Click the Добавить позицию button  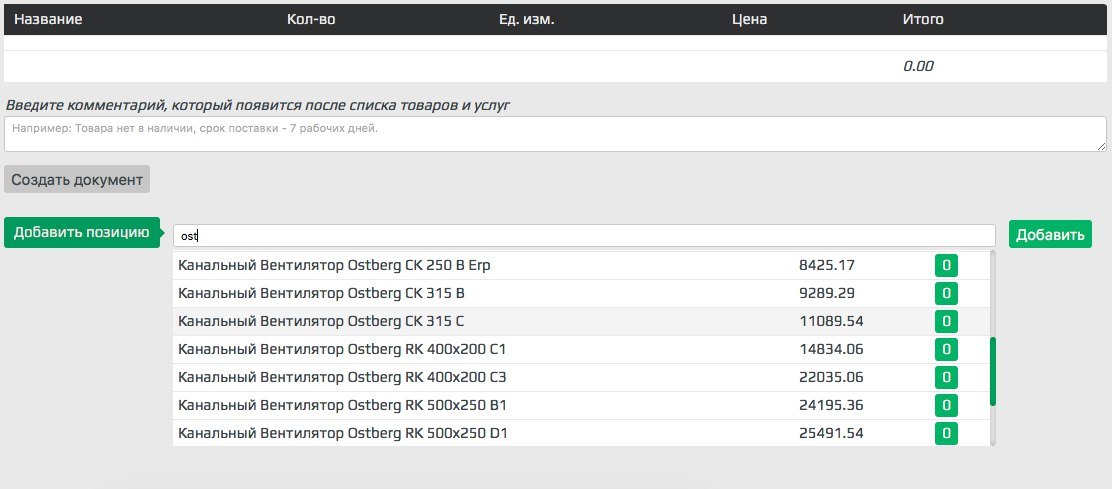click(x=82, y=232)
